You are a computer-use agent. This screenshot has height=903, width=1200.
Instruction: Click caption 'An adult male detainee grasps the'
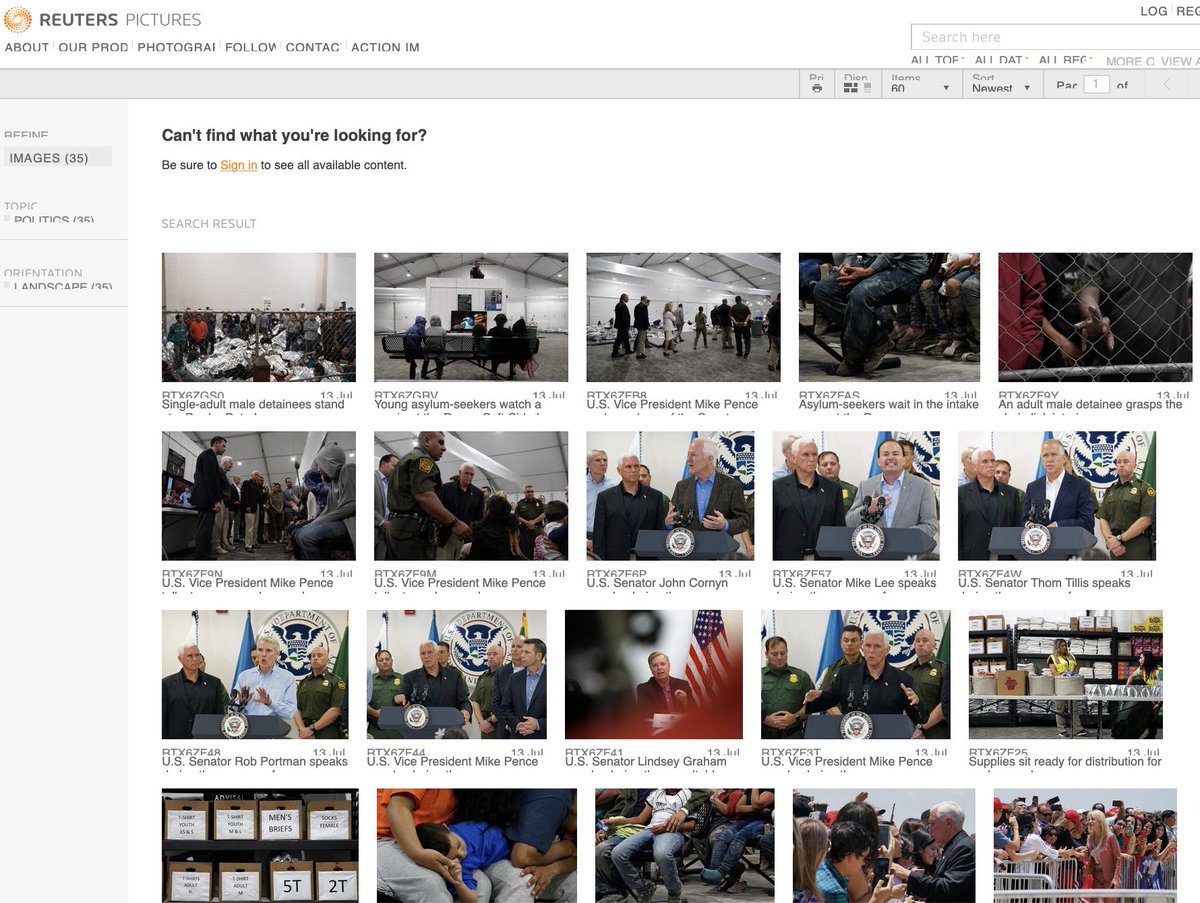click(x=1090, y=404)
